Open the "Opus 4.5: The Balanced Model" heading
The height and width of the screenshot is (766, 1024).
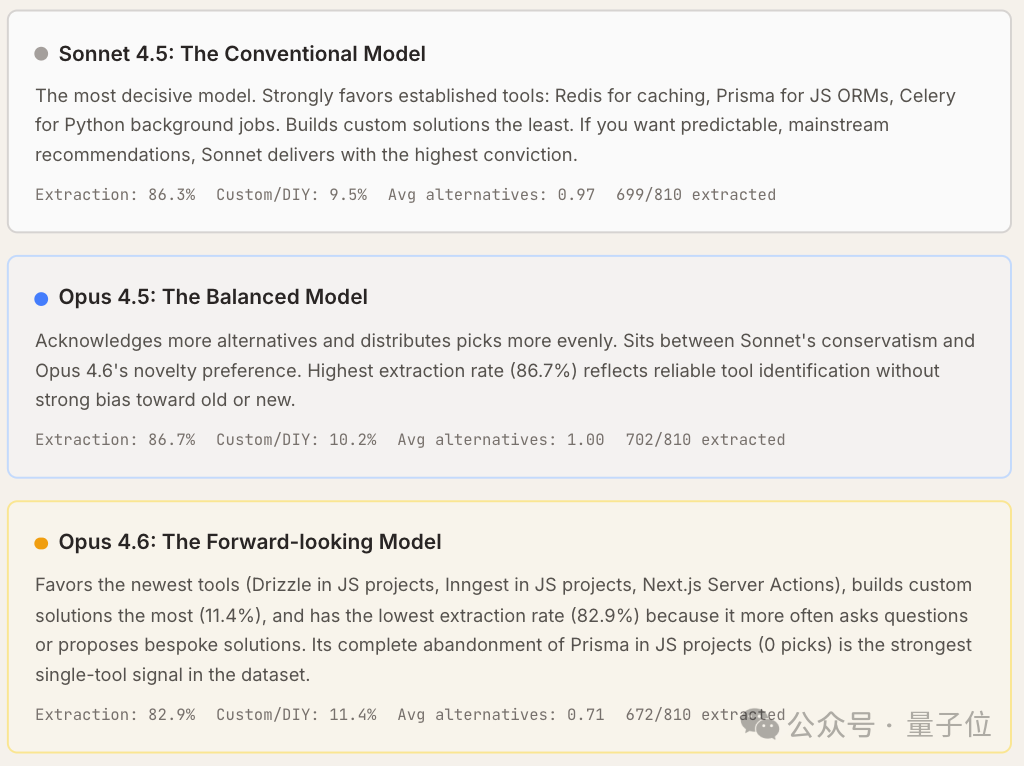click(213, 298)
